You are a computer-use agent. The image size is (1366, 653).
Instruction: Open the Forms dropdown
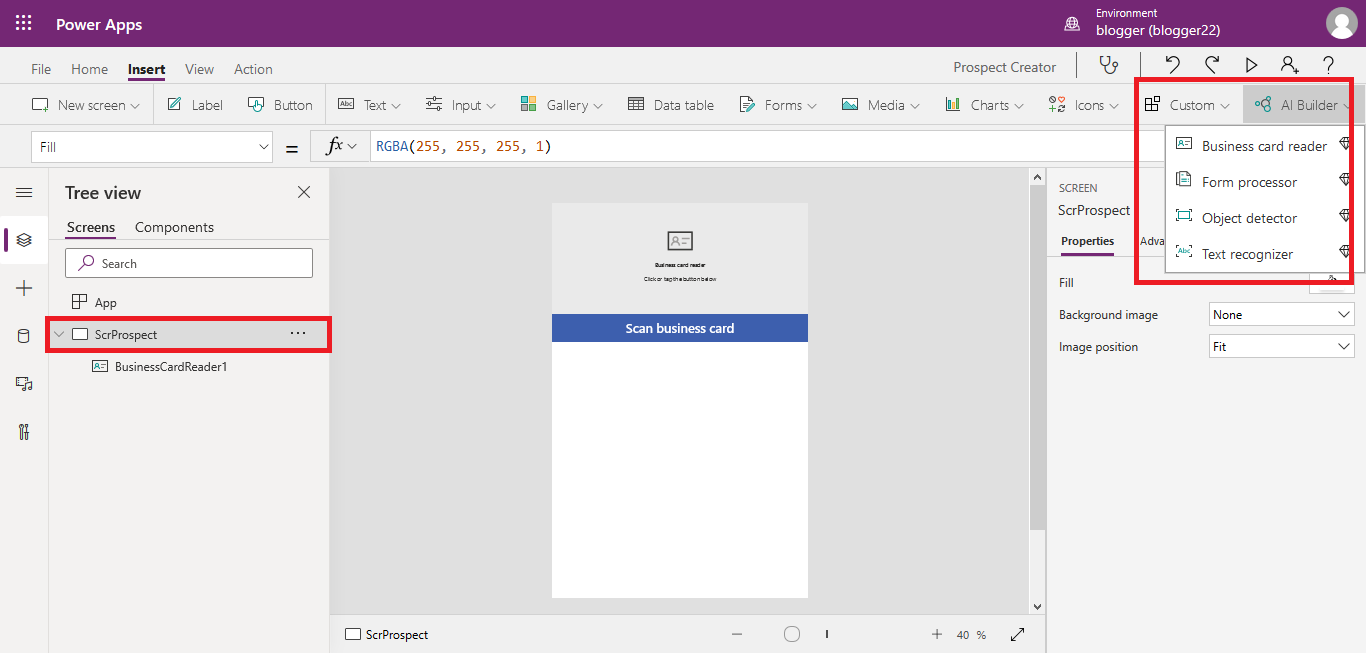click(x=777, y=105)
